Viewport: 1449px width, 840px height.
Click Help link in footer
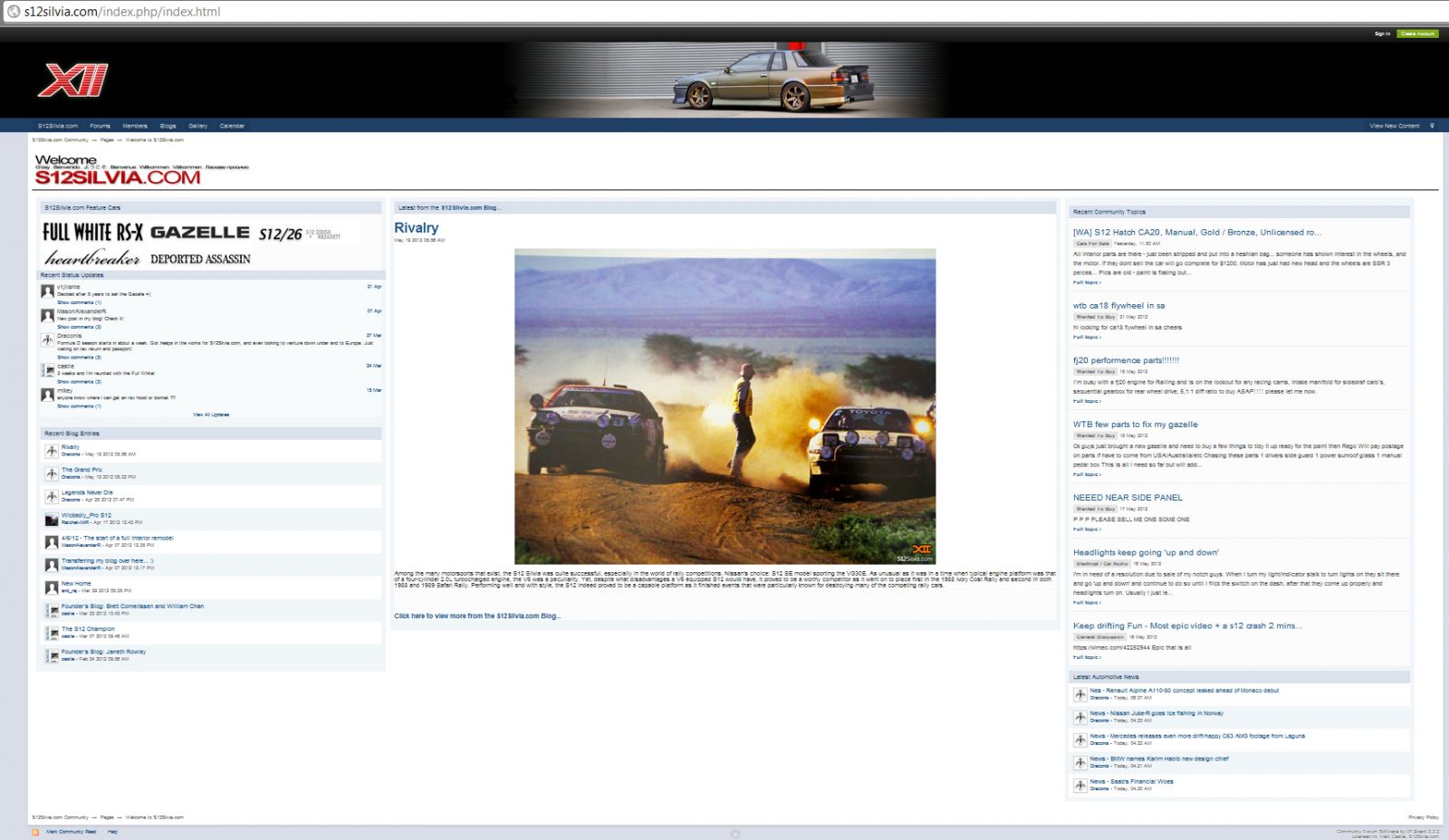click(x=112, y=831)
